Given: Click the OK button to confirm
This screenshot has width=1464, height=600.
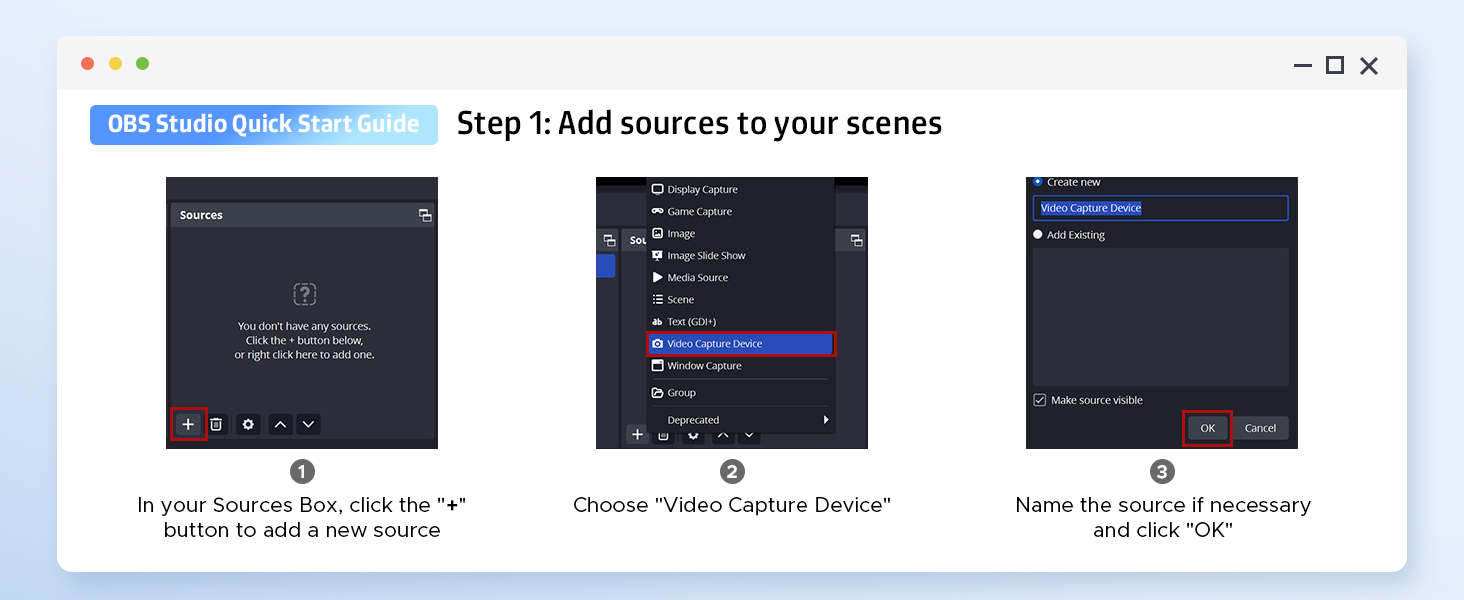Looking at the screenshot, I should (x=1206, y=427).
